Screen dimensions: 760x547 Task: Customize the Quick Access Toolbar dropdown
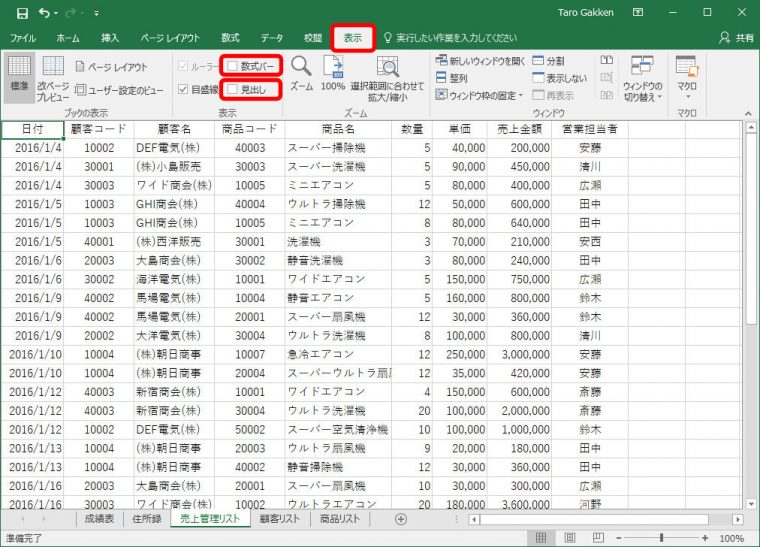pos(96,14)
